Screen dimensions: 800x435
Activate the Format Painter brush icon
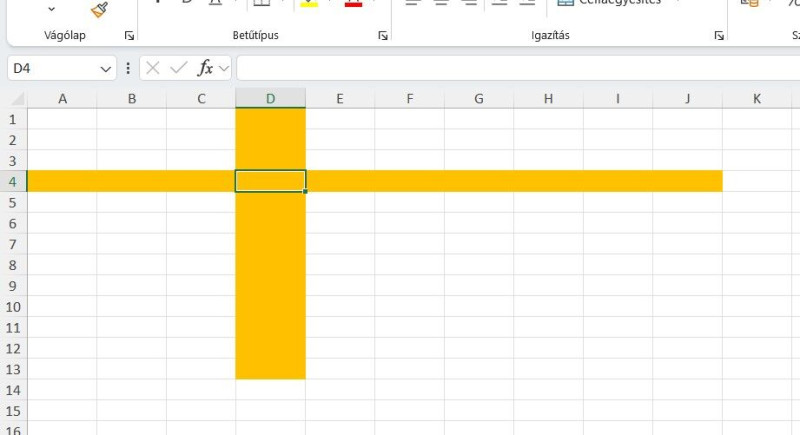[99, 9]
